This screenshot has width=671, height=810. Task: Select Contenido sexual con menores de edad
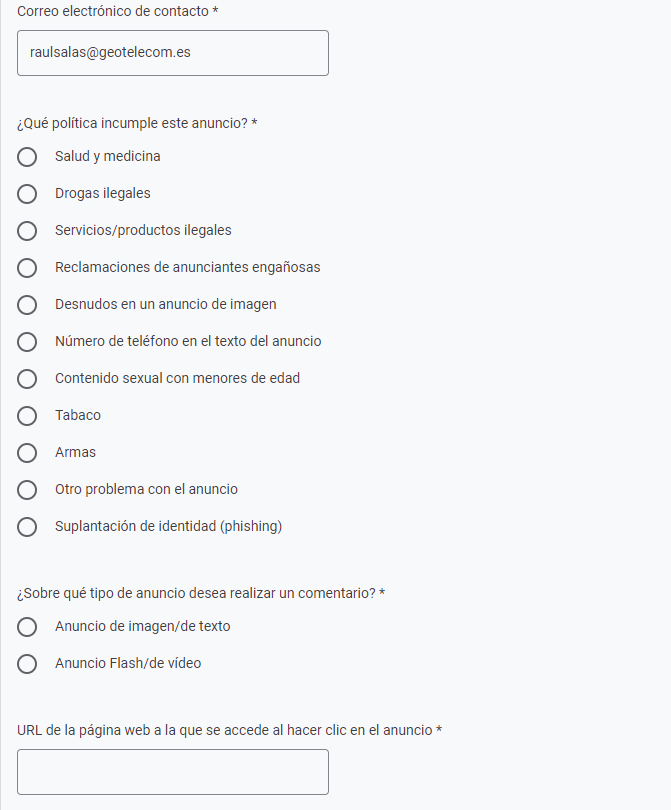pos(27,379)
